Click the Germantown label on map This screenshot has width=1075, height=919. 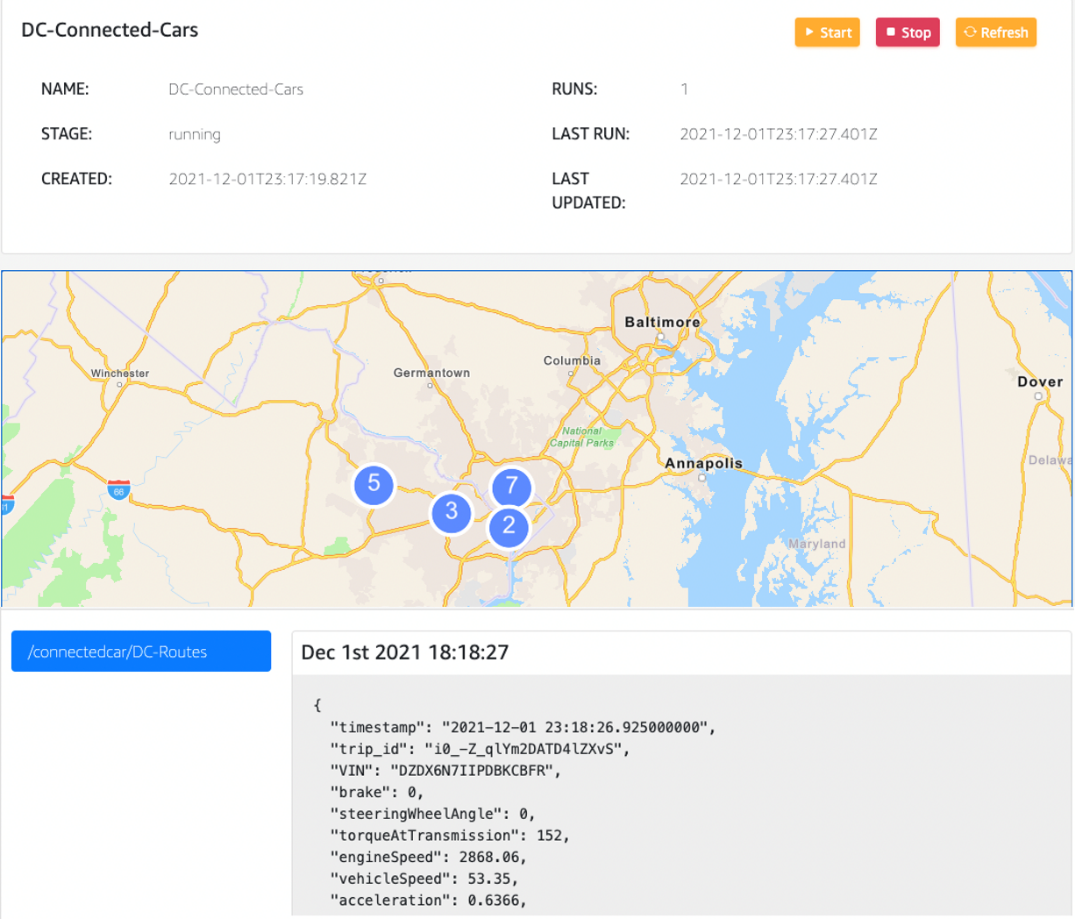[431, 372]
